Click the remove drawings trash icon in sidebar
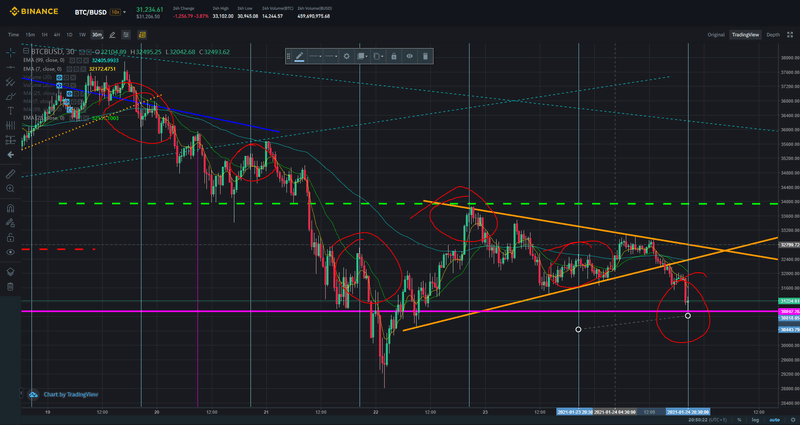800x425 pixels. click(x=10, y=287)
